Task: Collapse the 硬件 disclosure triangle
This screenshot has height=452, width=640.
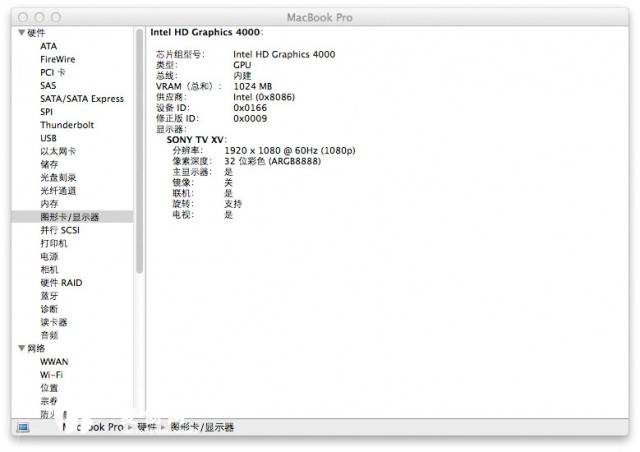Action: (21, 33)
